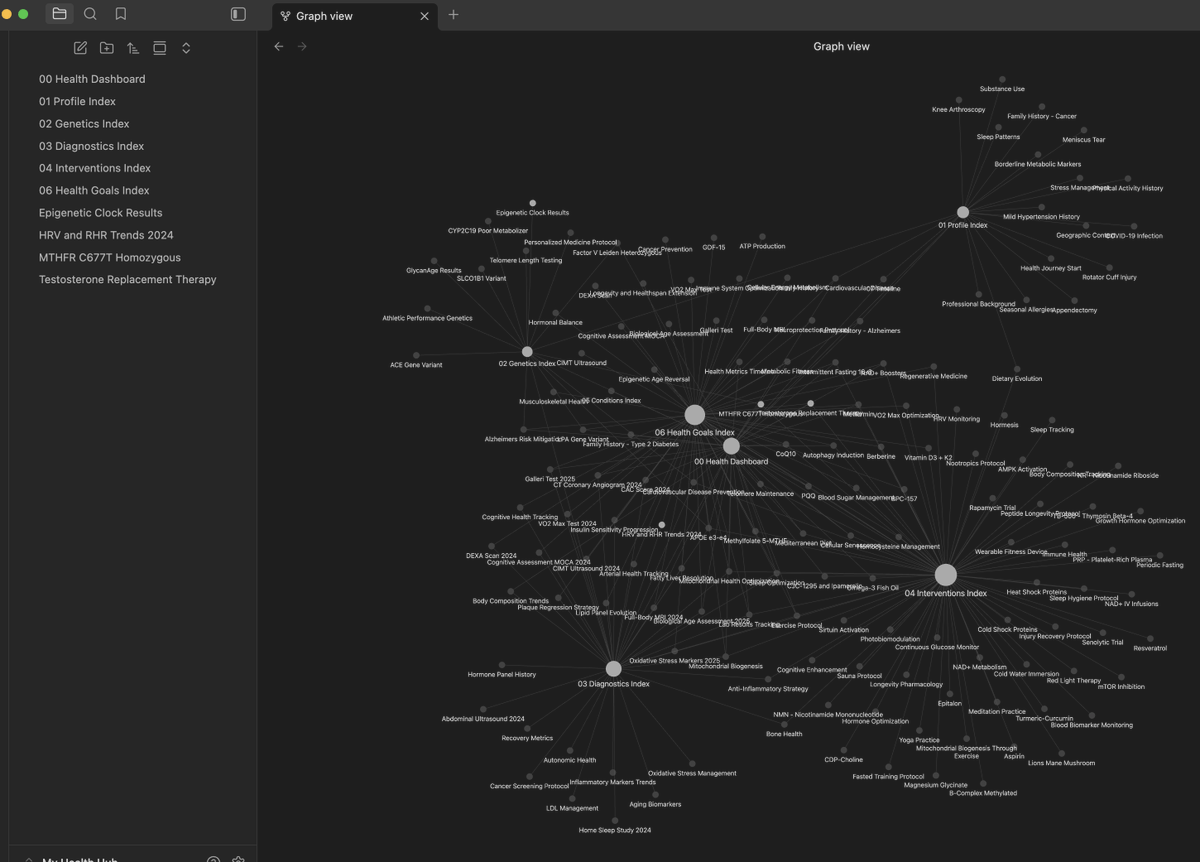This screenshot has height=862, width=1200.
Task: Click the B-Complex Methylated graph node
Action: [x=983, y=783]
